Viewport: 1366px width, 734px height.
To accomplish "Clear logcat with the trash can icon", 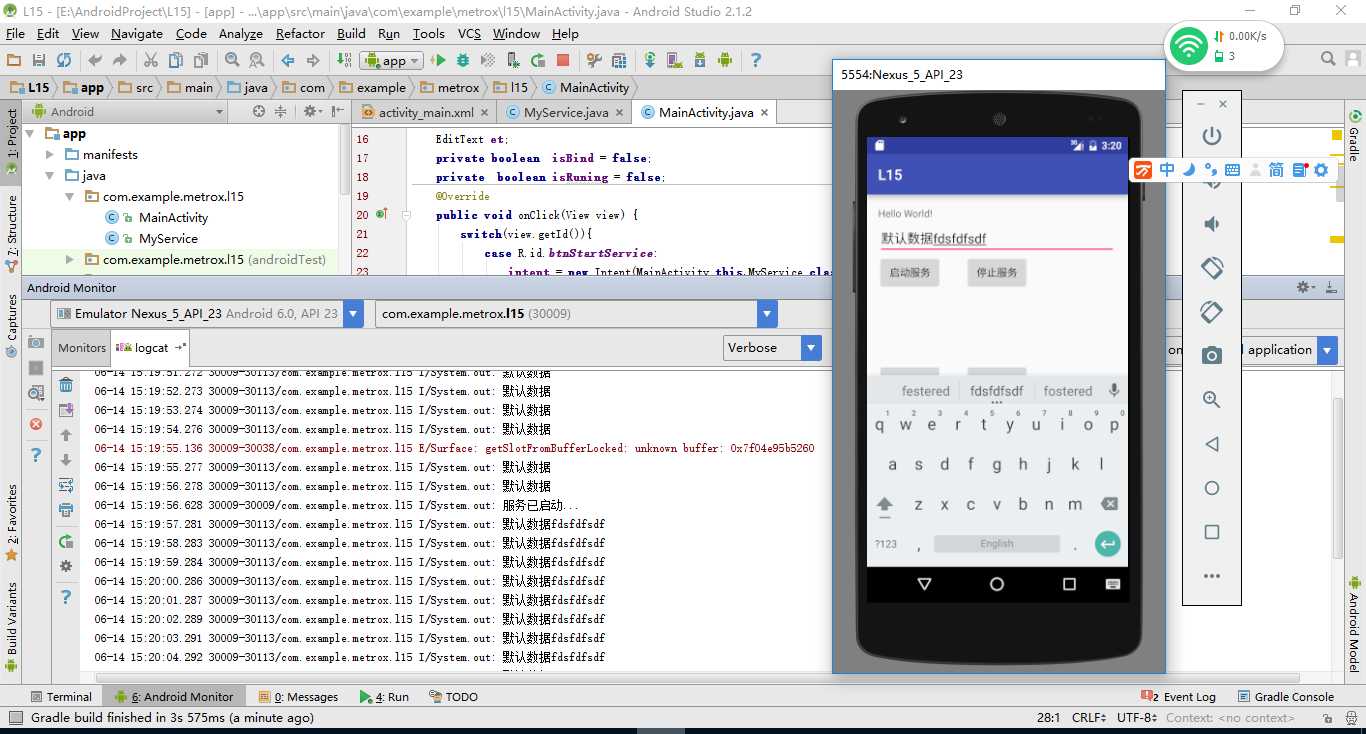I will coord(66,385).
